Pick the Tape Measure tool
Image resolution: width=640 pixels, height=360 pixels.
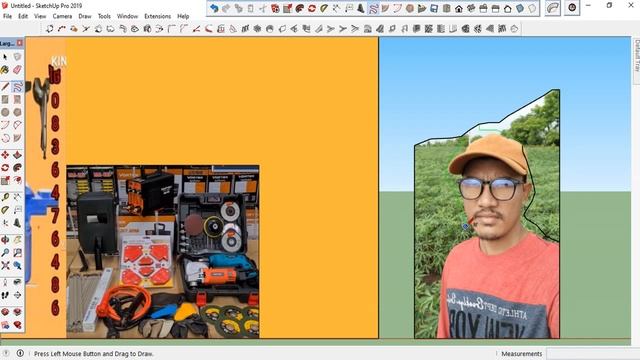(5, 197)
